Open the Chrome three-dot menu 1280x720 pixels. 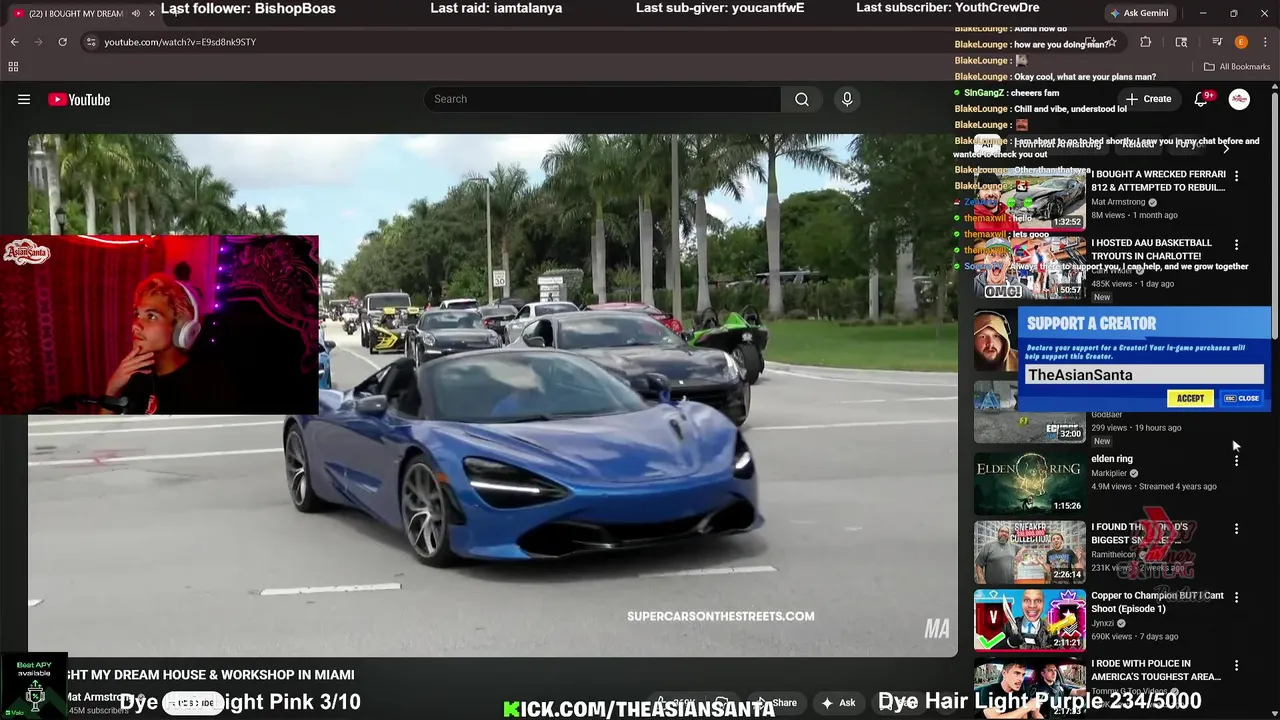tap(1265, 42)
